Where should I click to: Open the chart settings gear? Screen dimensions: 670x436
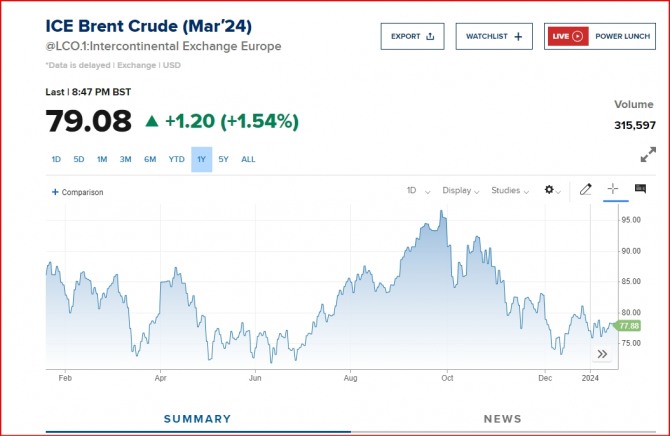pyautogui.click(x=549, y=189)
